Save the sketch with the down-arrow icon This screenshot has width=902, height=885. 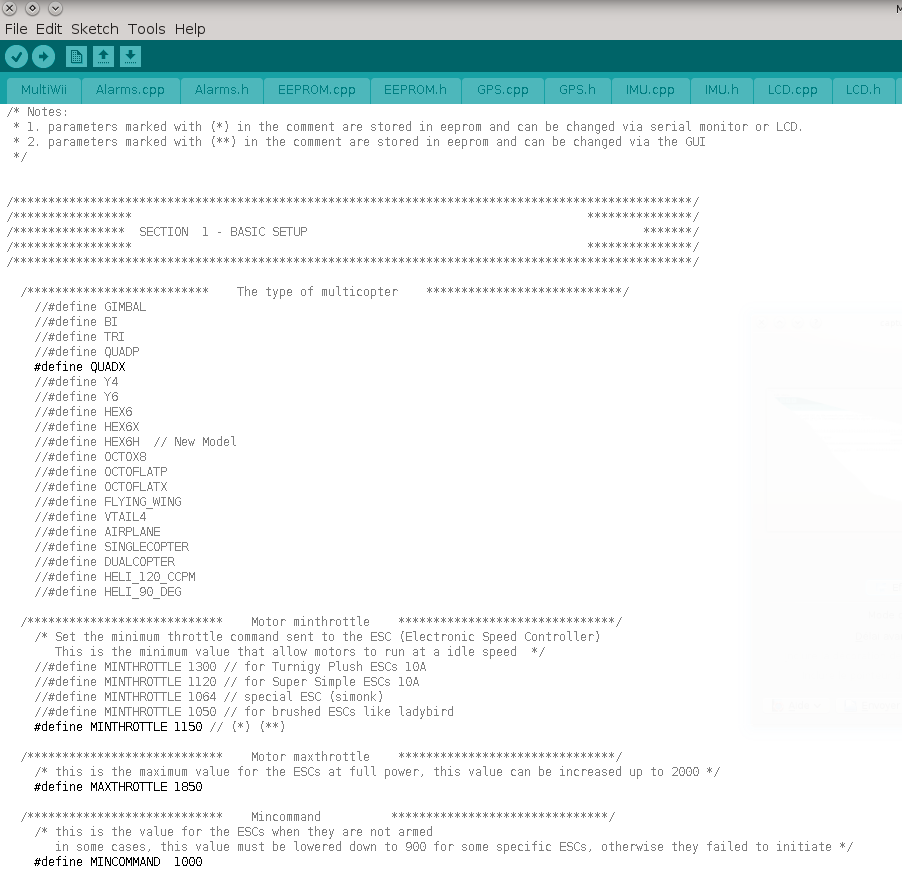click(130, 57)
